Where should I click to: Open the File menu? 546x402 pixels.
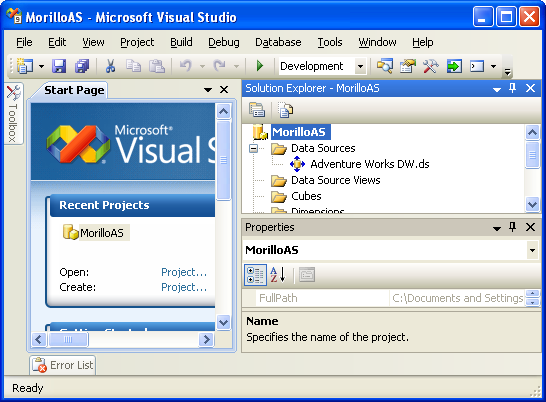(x=24, y=42)
